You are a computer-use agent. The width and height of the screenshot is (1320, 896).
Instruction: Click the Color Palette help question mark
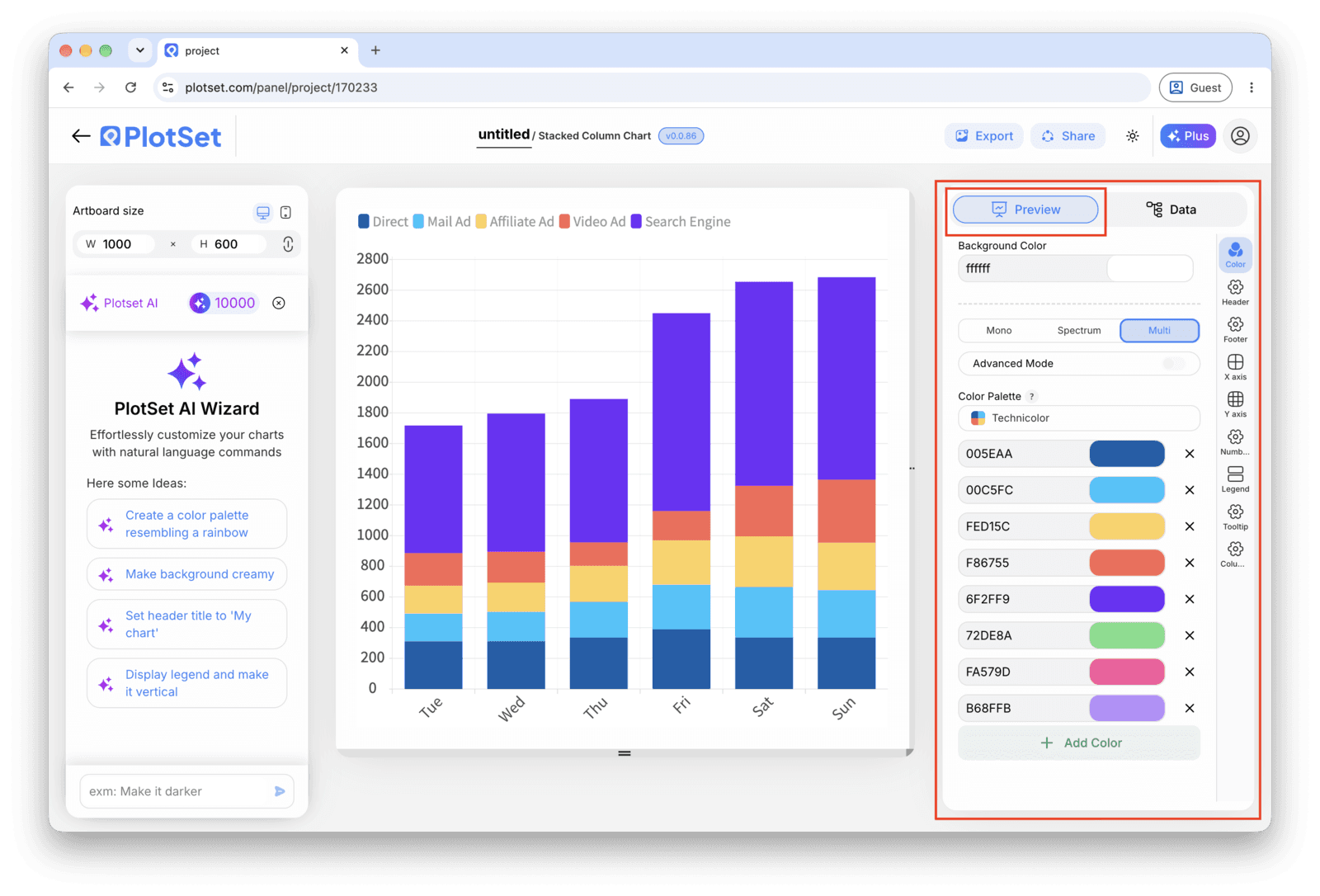[1031, 397]
